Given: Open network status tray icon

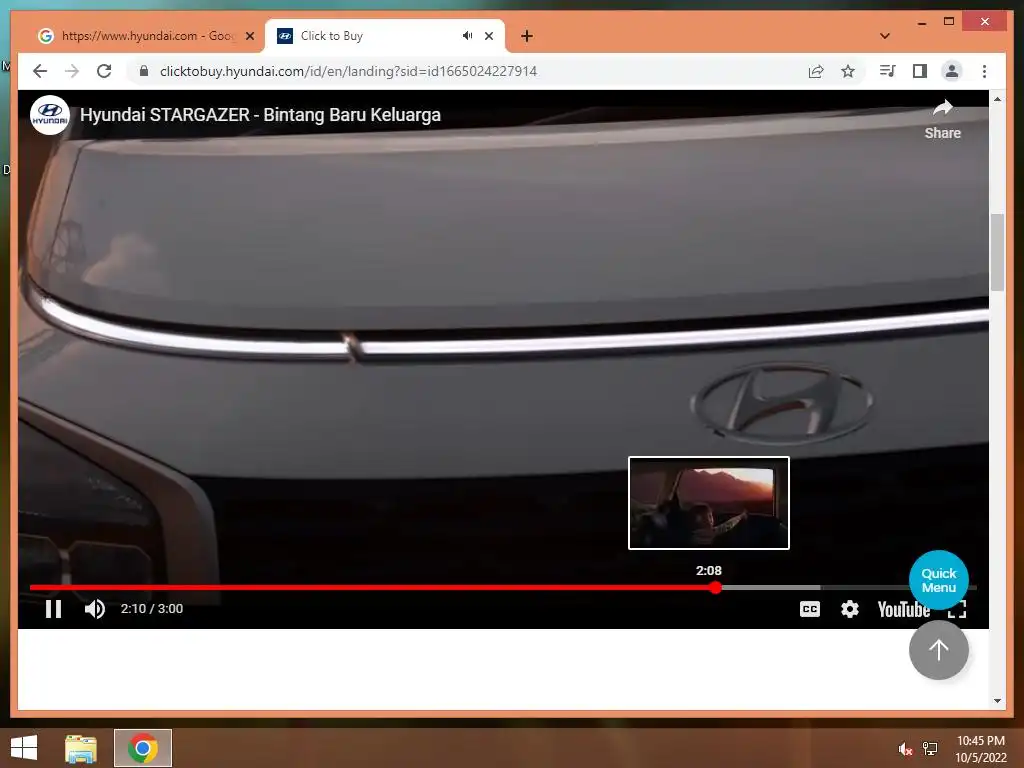Looking at the screenshot, I should 930,750.
